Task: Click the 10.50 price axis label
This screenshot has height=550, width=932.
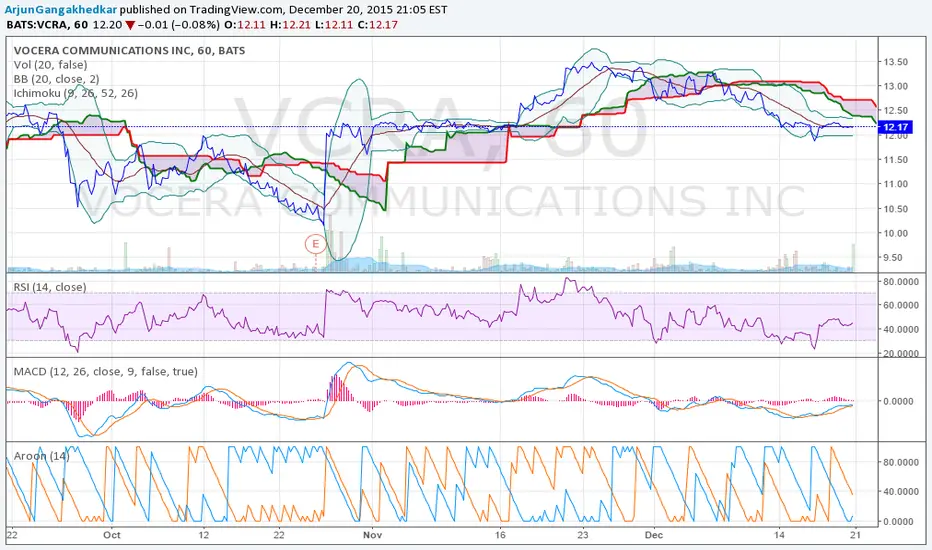Action: coord(895,209)
